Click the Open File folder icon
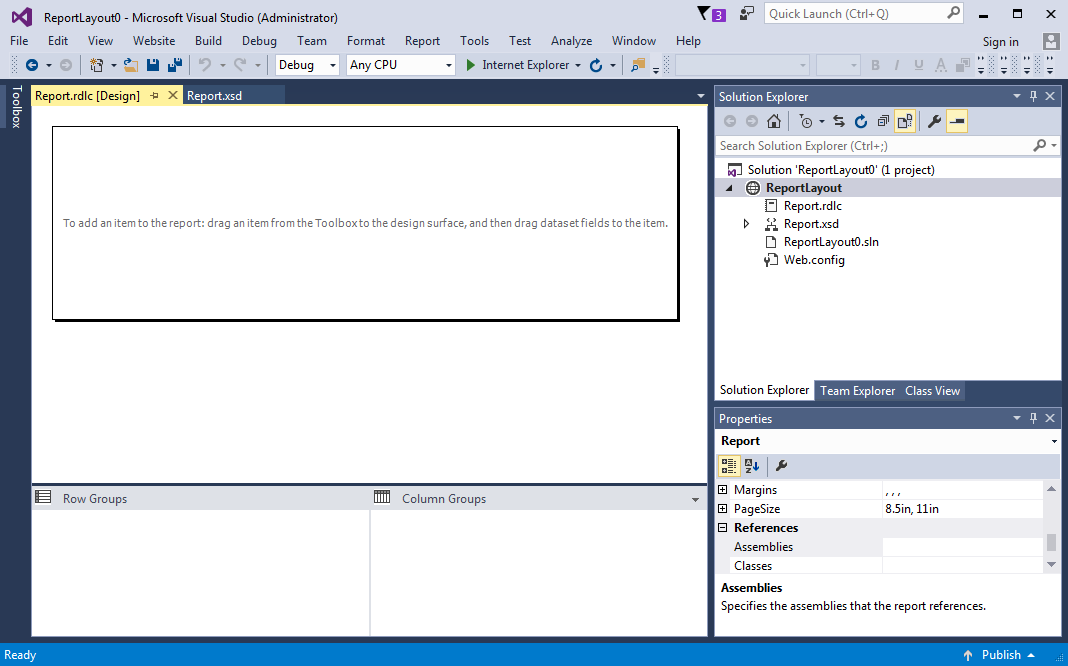Screen dimensions: 1068x666 131,65
